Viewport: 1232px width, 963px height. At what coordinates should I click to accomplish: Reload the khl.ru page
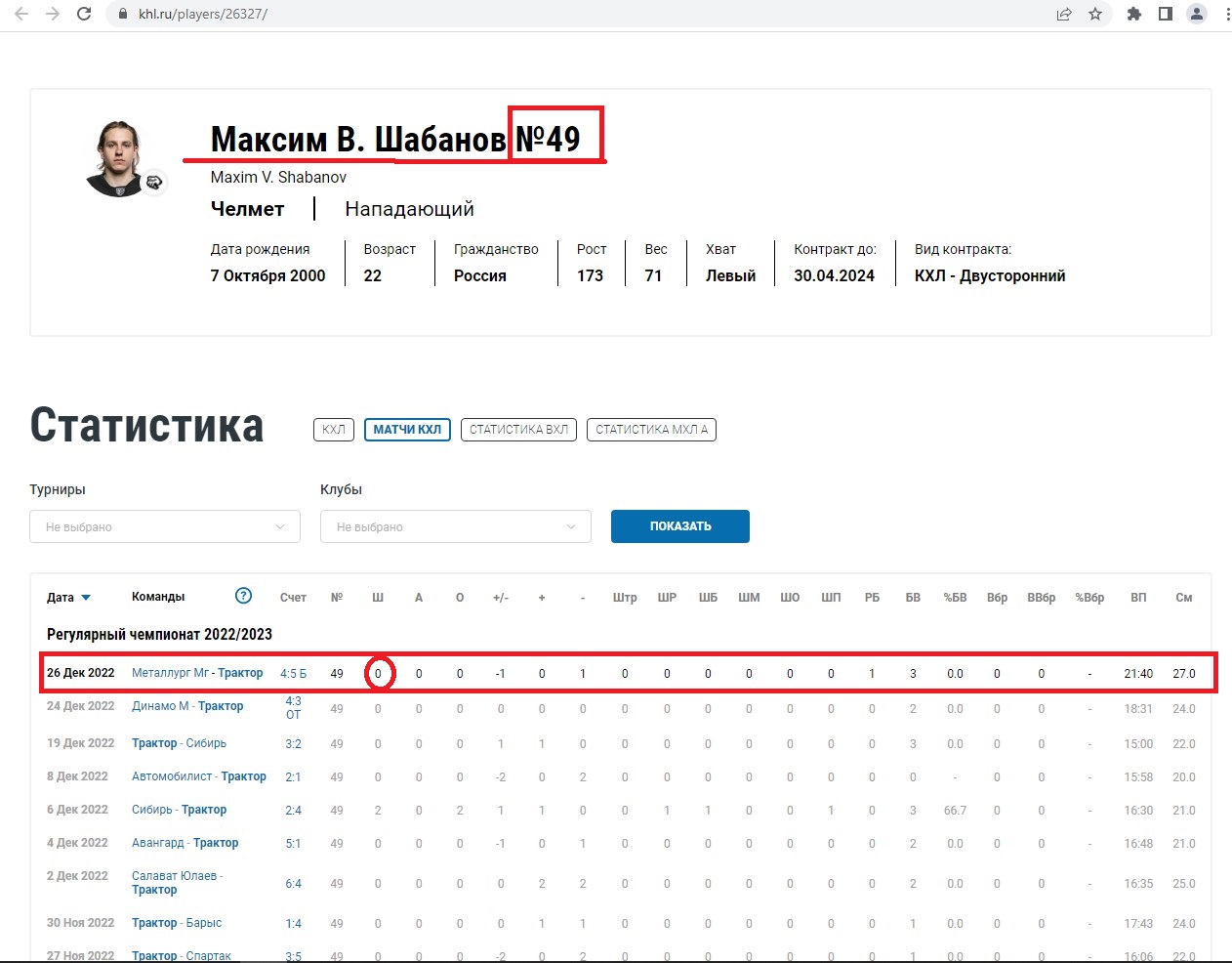point(84,14)
